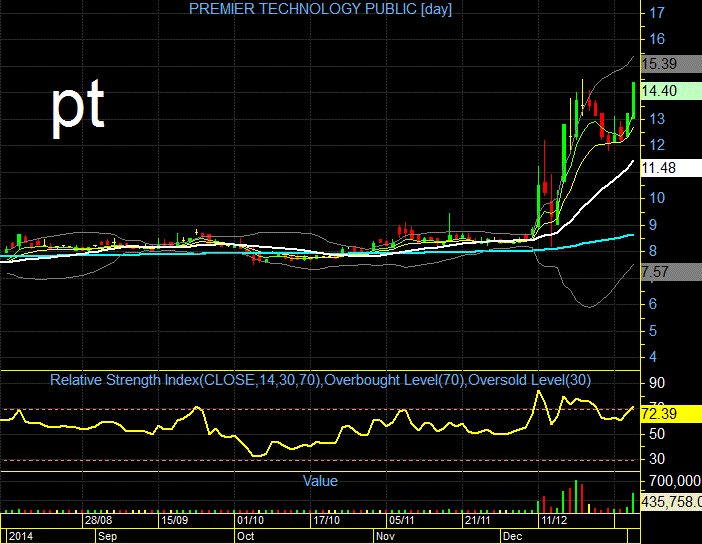Click the 05/11 date marker
Viewport: 702px width, 544px height.
[402, 520]
